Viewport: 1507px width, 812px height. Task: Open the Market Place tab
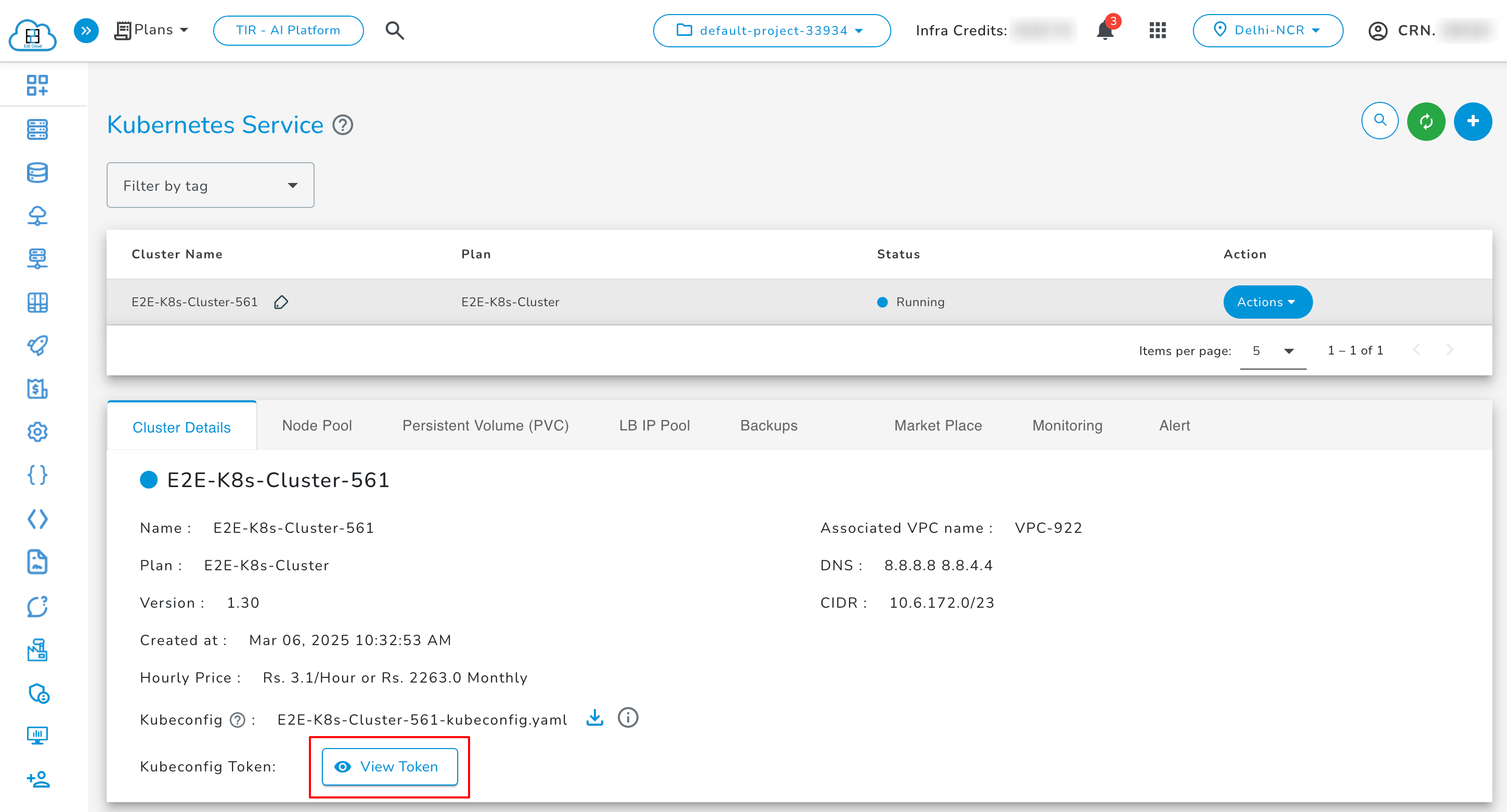(938, 425)
